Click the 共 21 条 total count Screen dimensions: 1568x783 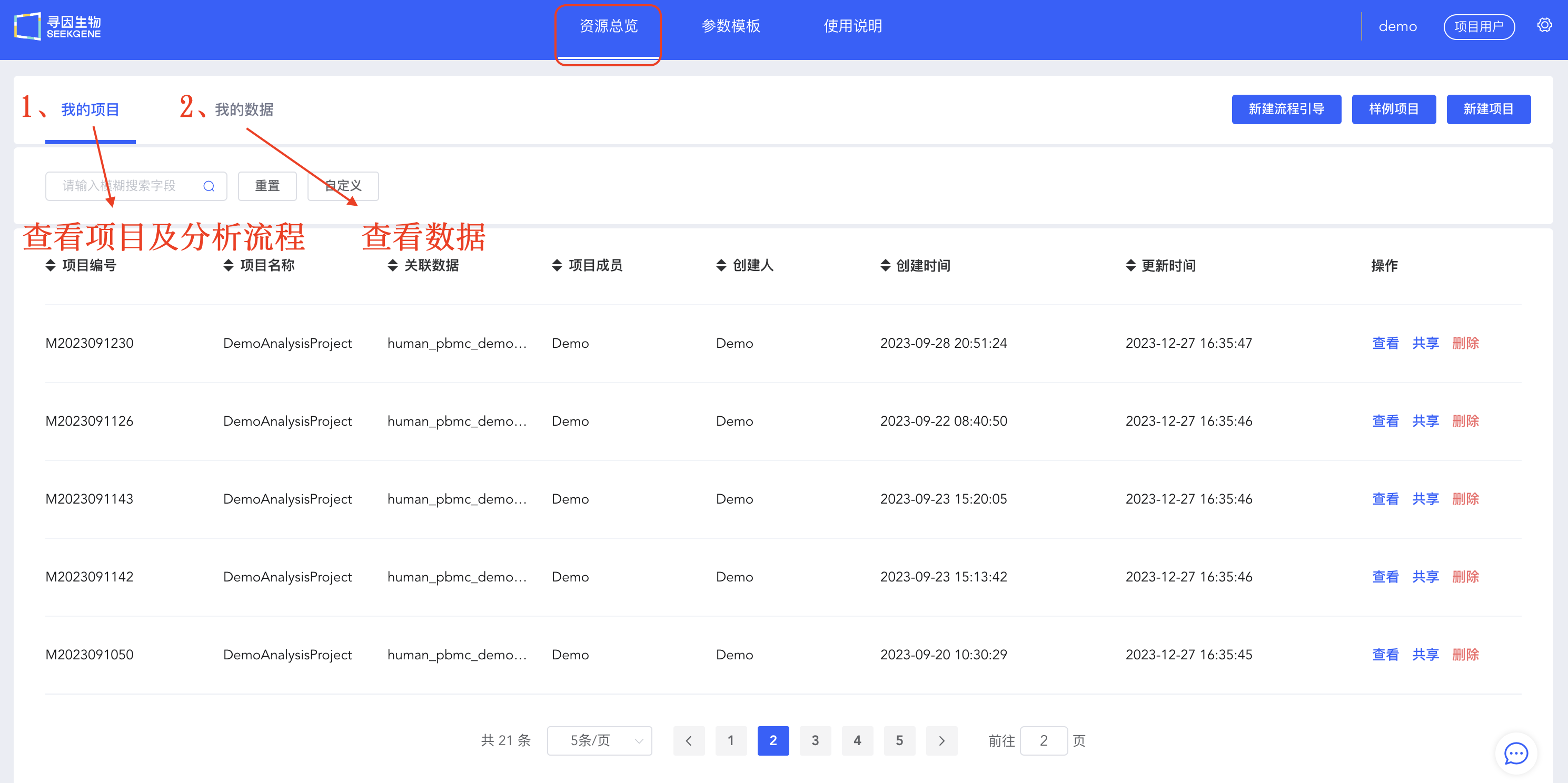(x=506, y=740)
